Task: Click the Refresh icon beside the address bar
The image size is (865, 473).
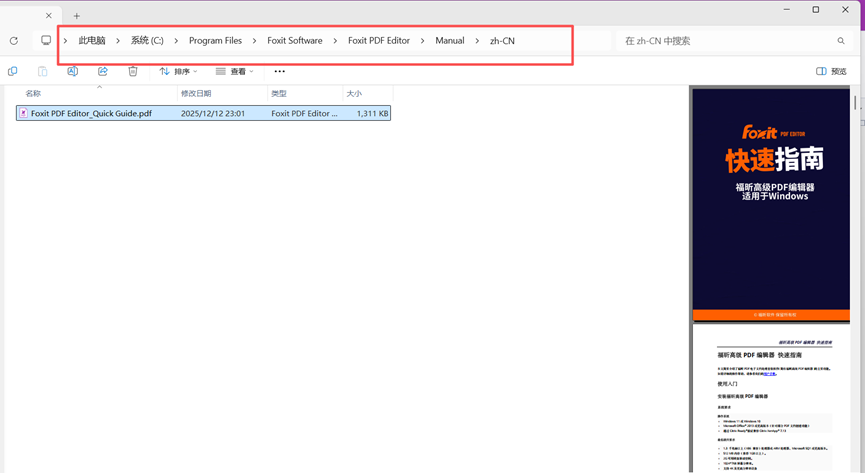Action: (x=14, y=41)
